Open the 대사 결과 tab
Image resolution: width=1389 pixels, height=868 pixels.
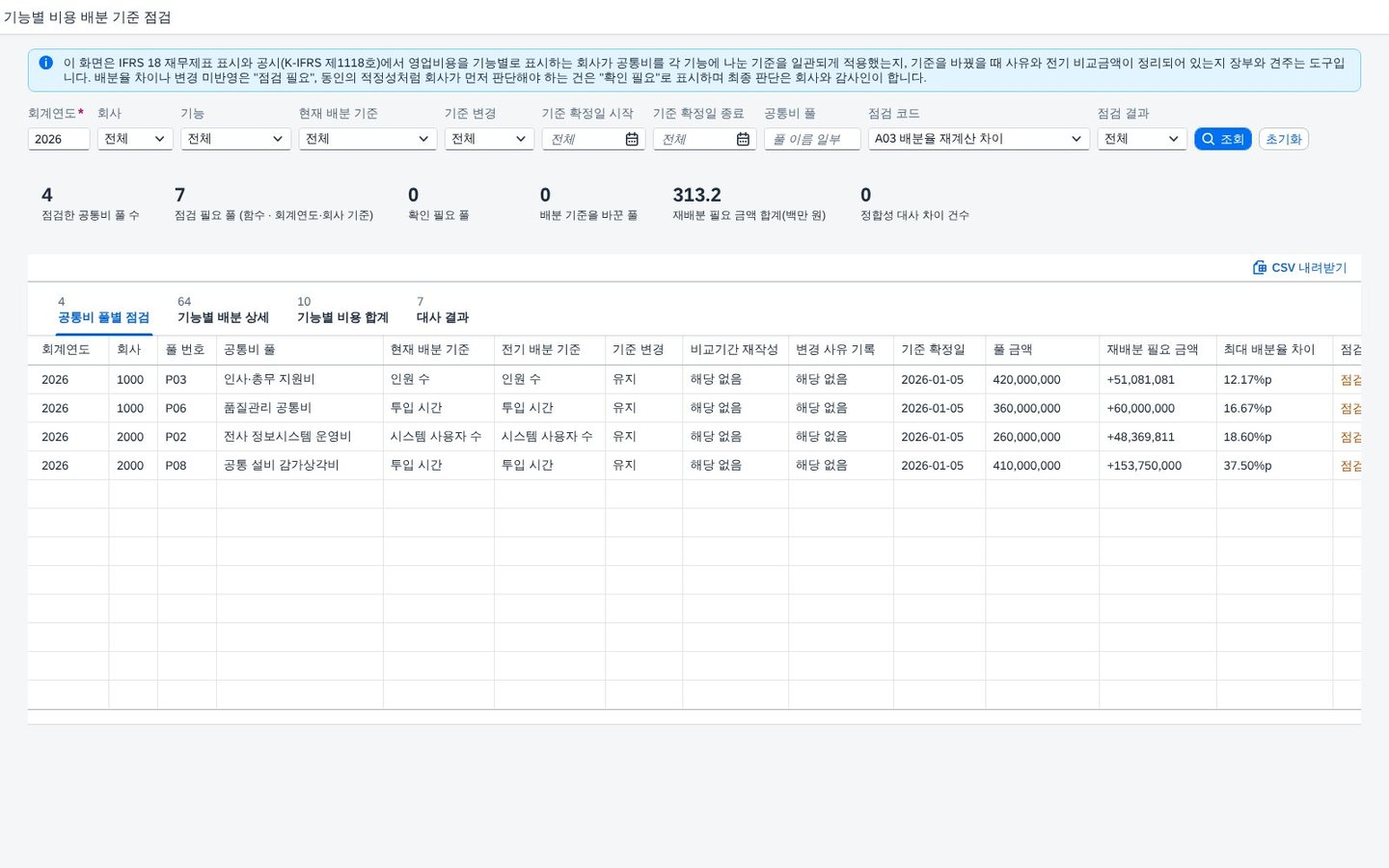(x=443, y=310)
